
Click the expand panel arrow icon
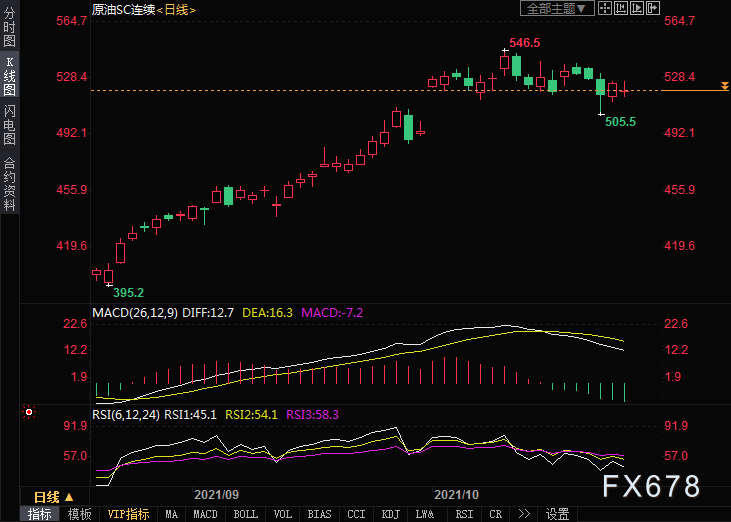[652, 8]
